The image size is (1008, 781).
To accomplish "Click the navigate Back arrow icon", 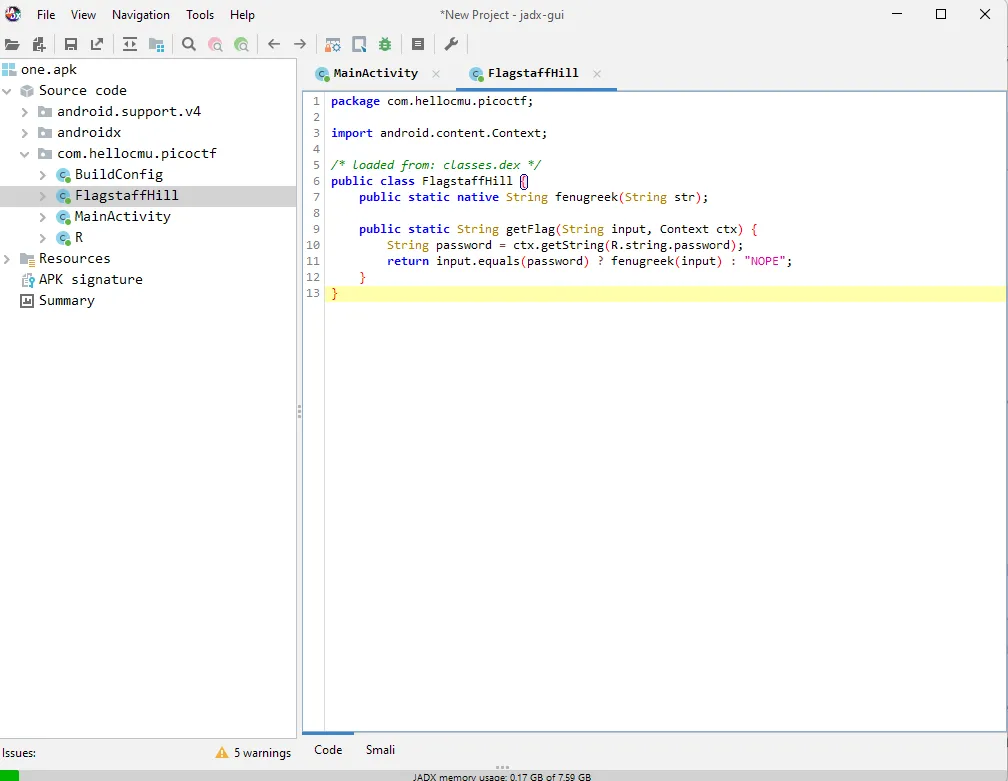I will 274,44.
